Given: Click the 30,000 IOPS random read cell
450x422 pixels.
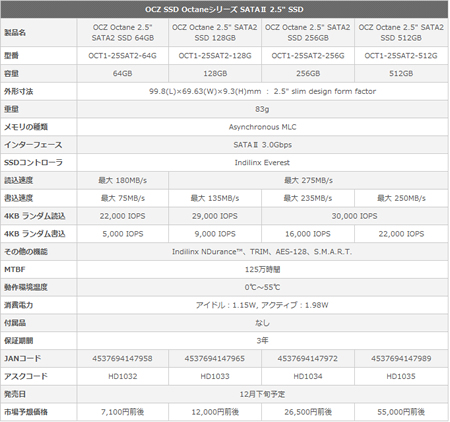Looking at the screenshot, I should coord(355,216).
